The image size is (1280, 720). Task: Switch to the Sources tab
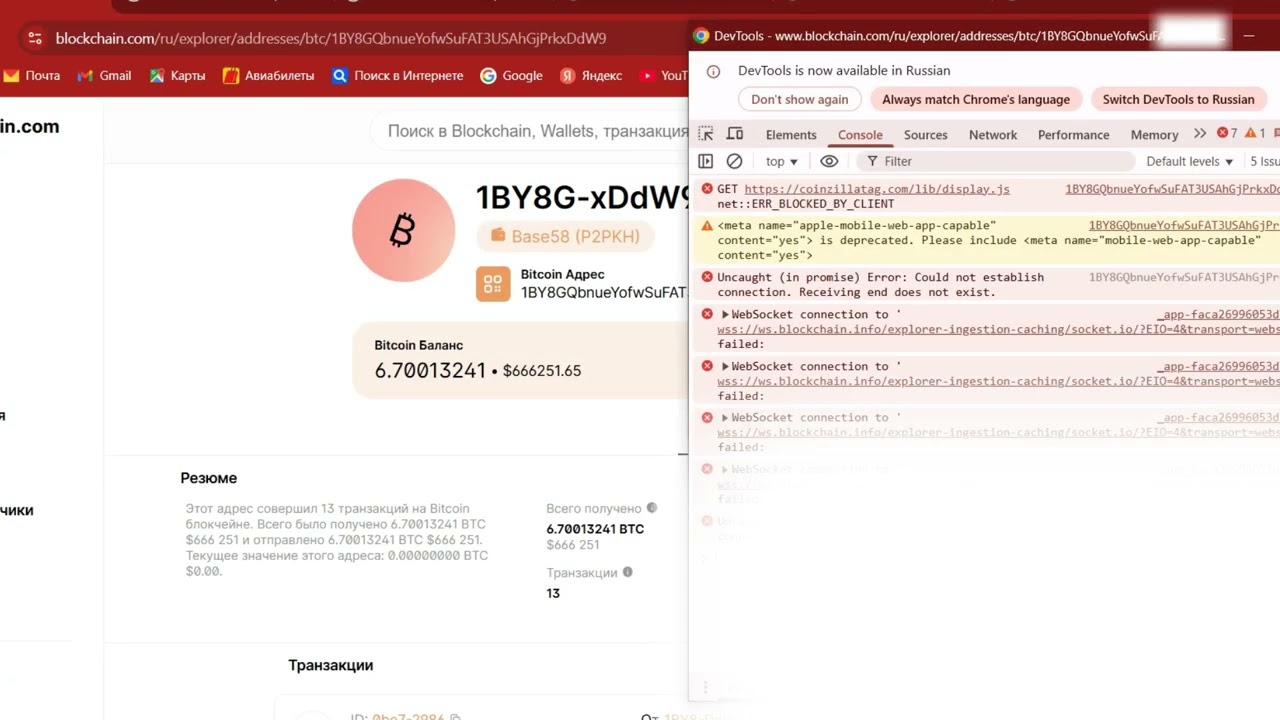[x=925, y=135]
